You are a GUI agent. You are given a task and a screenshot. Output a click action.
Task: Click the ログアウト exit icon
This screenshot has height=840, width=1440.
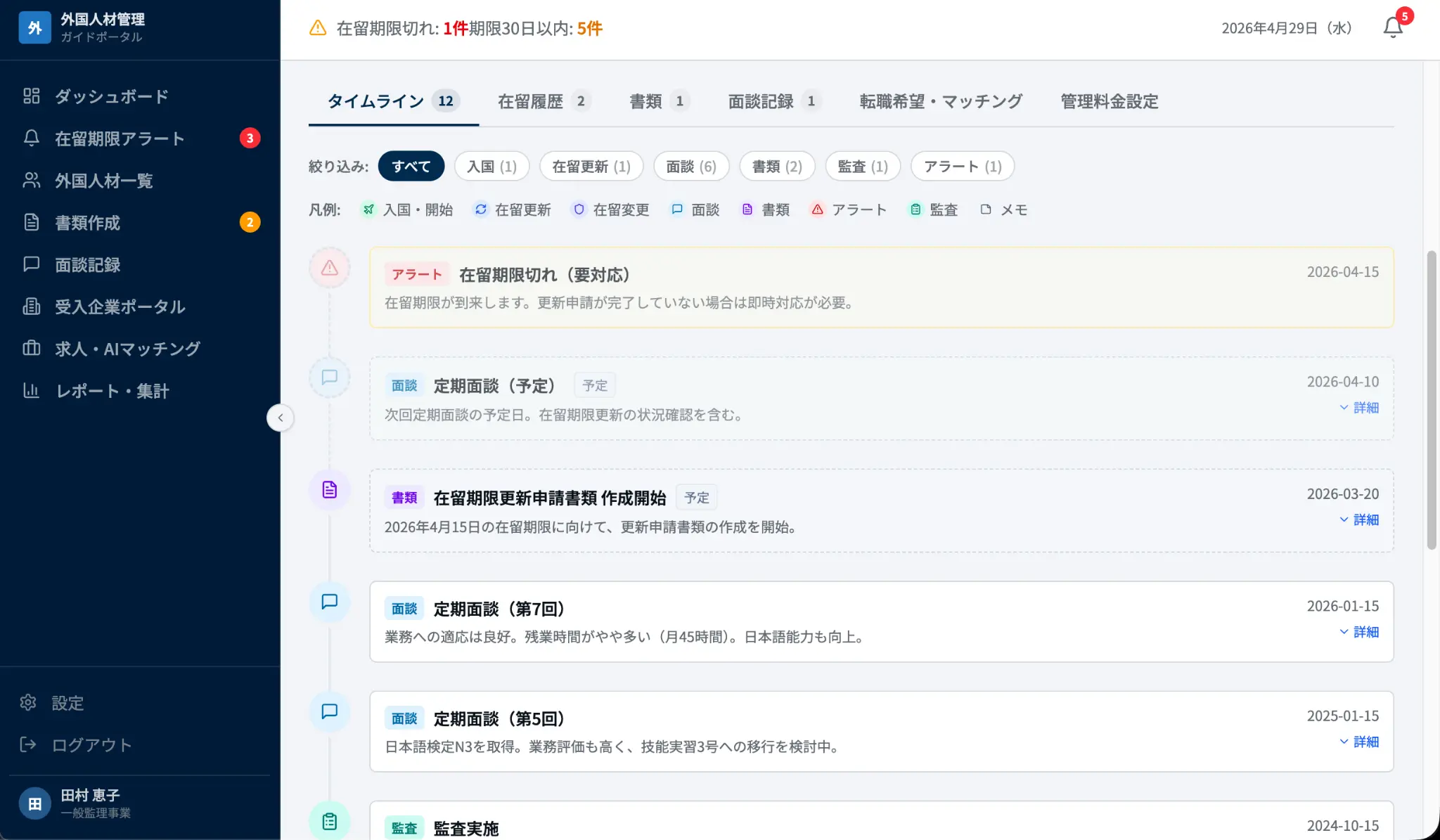(28, 744)
